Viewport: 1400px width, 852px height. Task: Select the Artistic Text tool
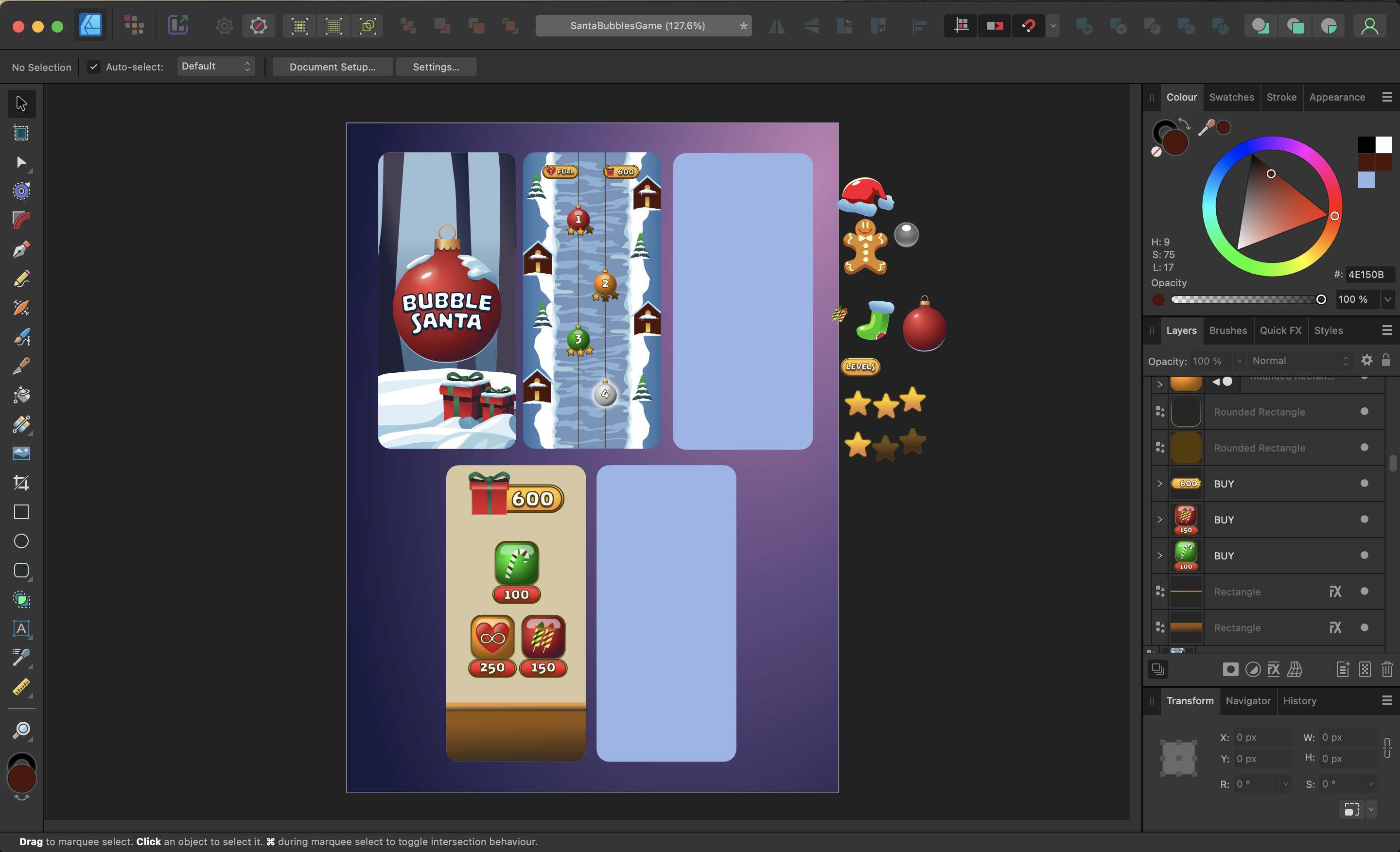coord(21,629)
